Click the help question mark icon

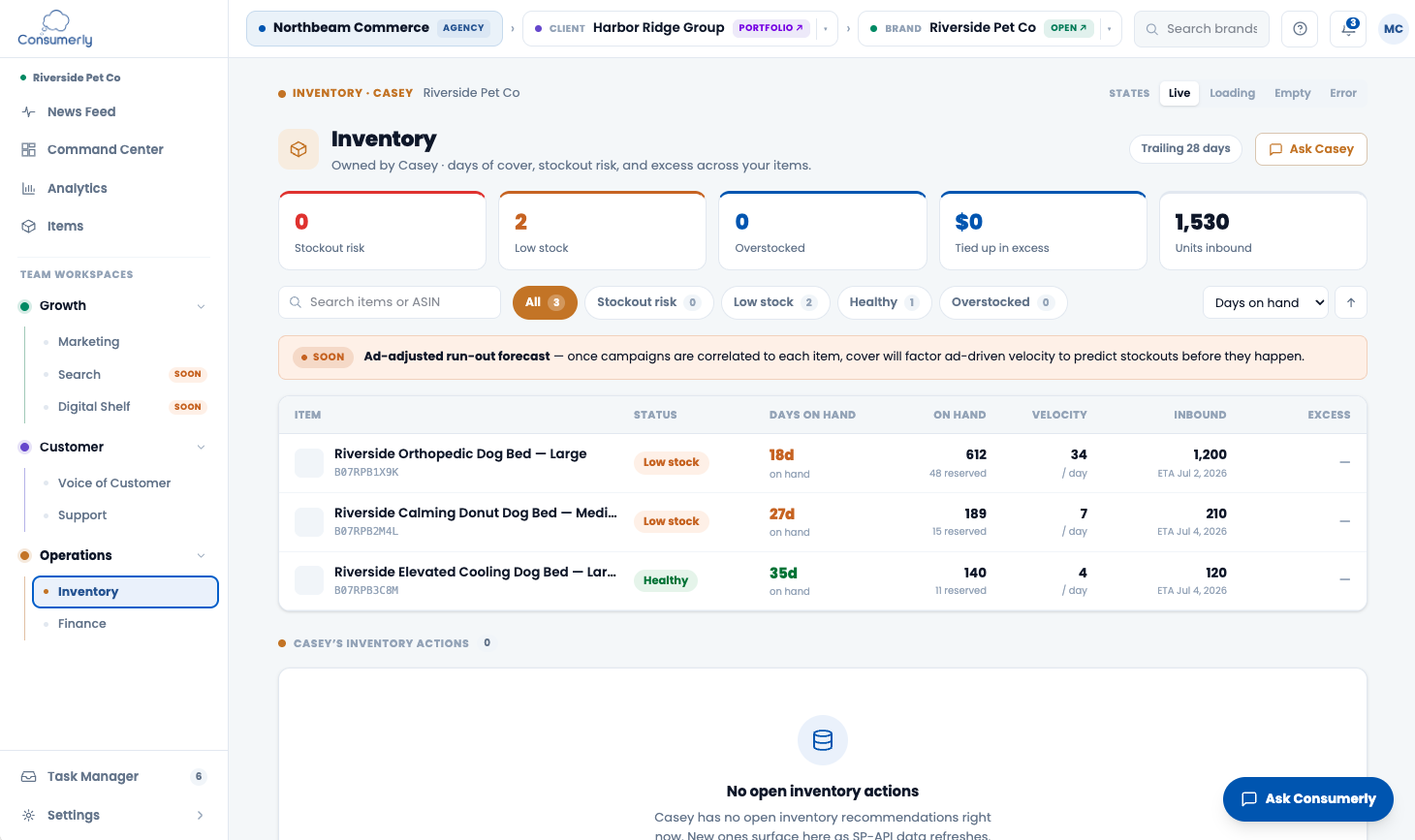(1300, 29)
